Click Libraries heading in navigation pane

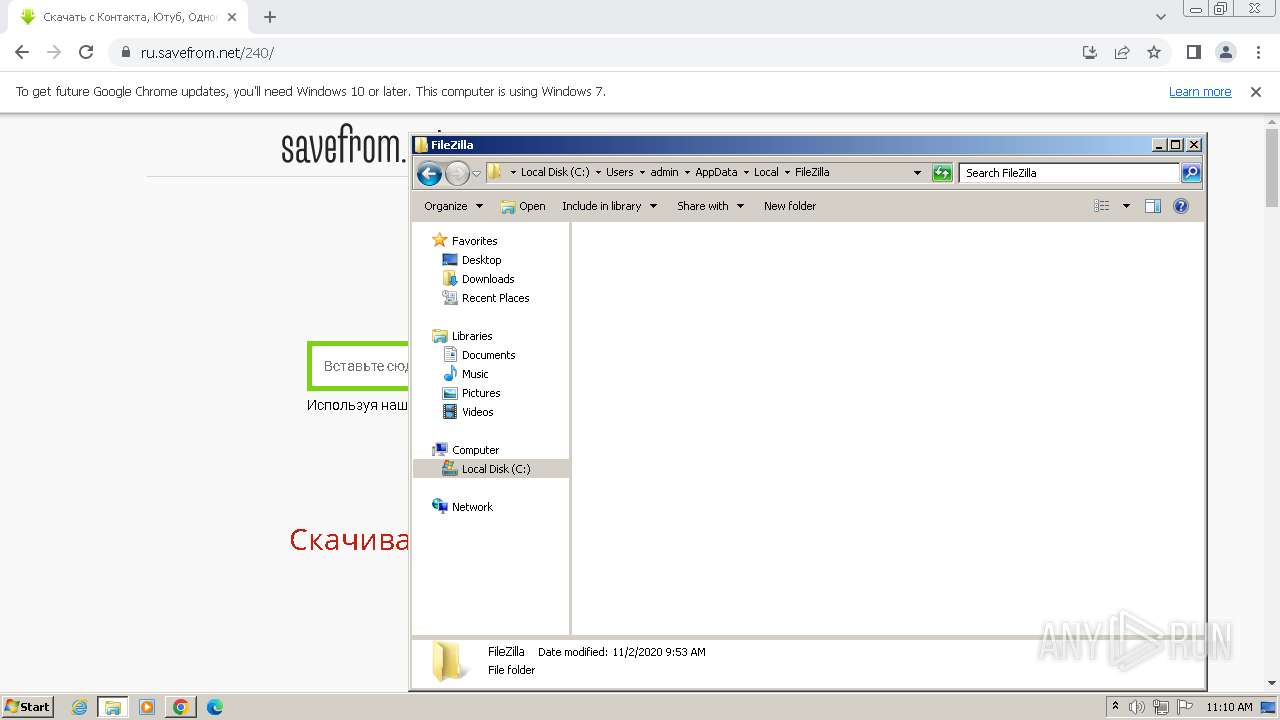point(472,336)
